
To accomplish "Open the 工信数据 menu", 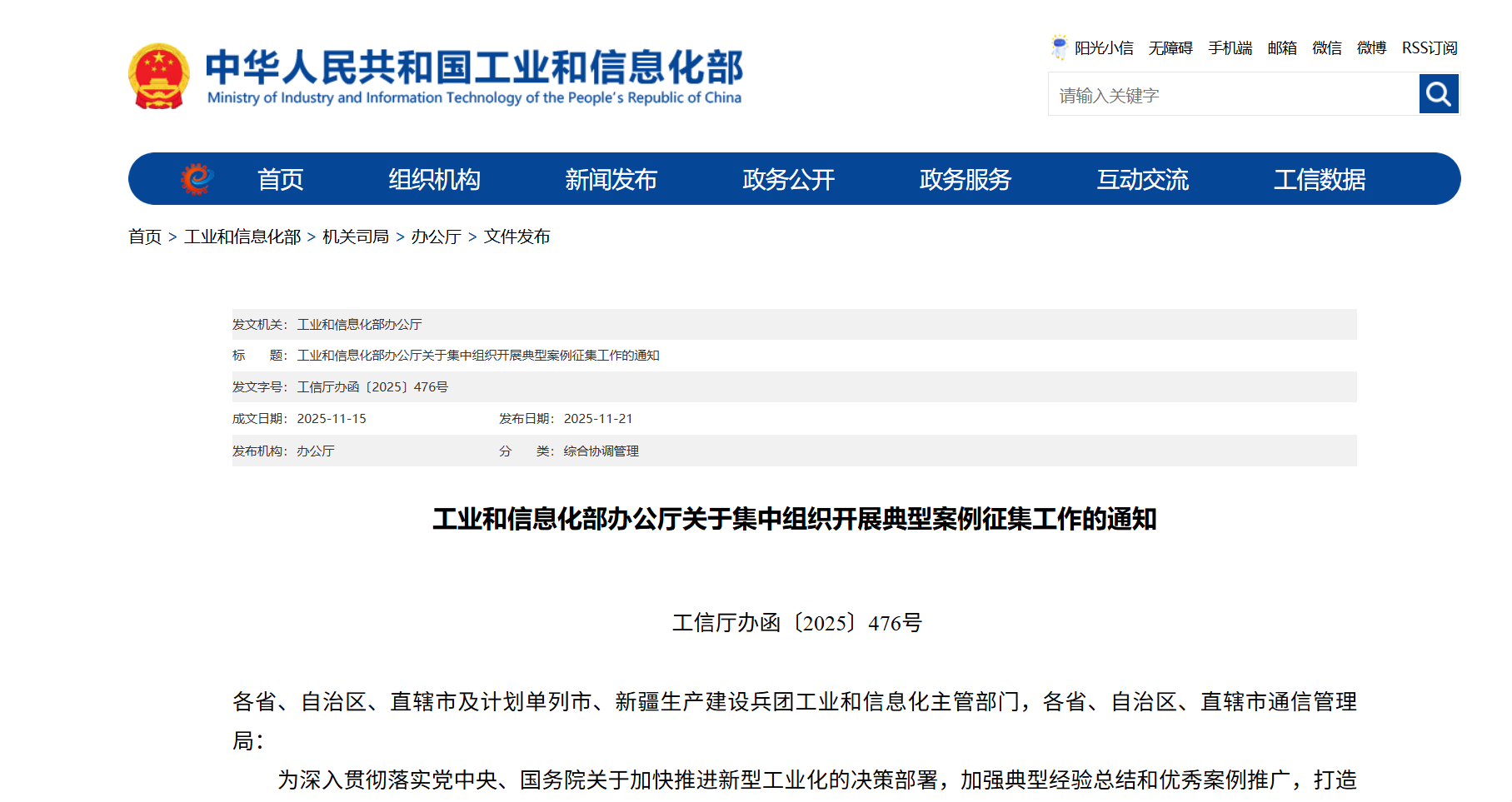I will 1319,180.
